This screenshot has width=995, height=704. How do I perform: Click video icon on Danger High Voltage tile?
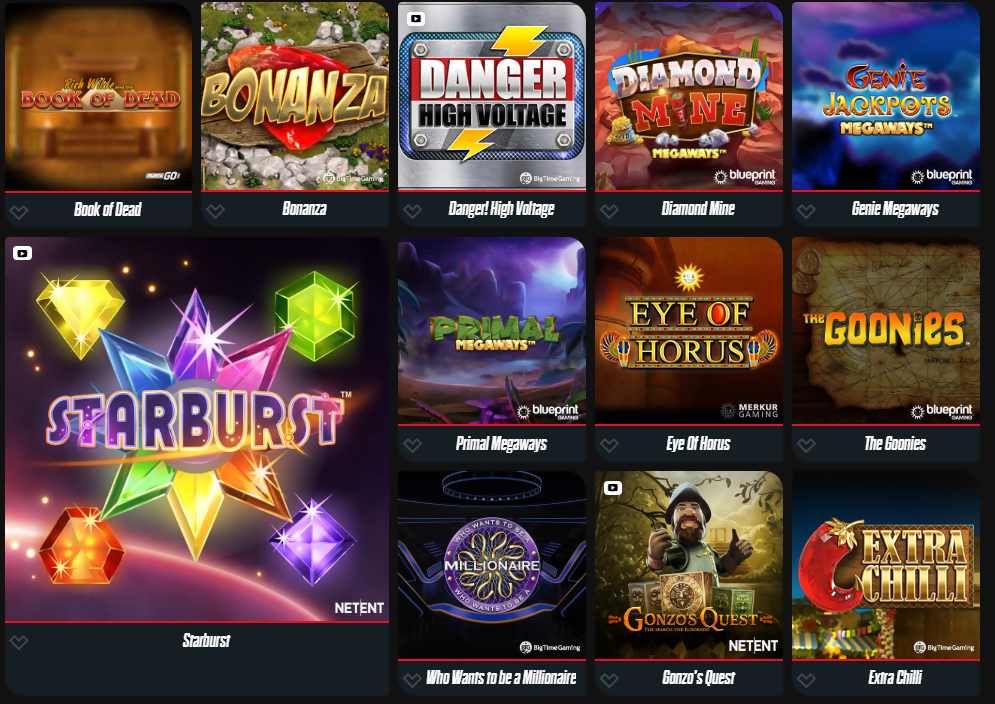point(416,18)
